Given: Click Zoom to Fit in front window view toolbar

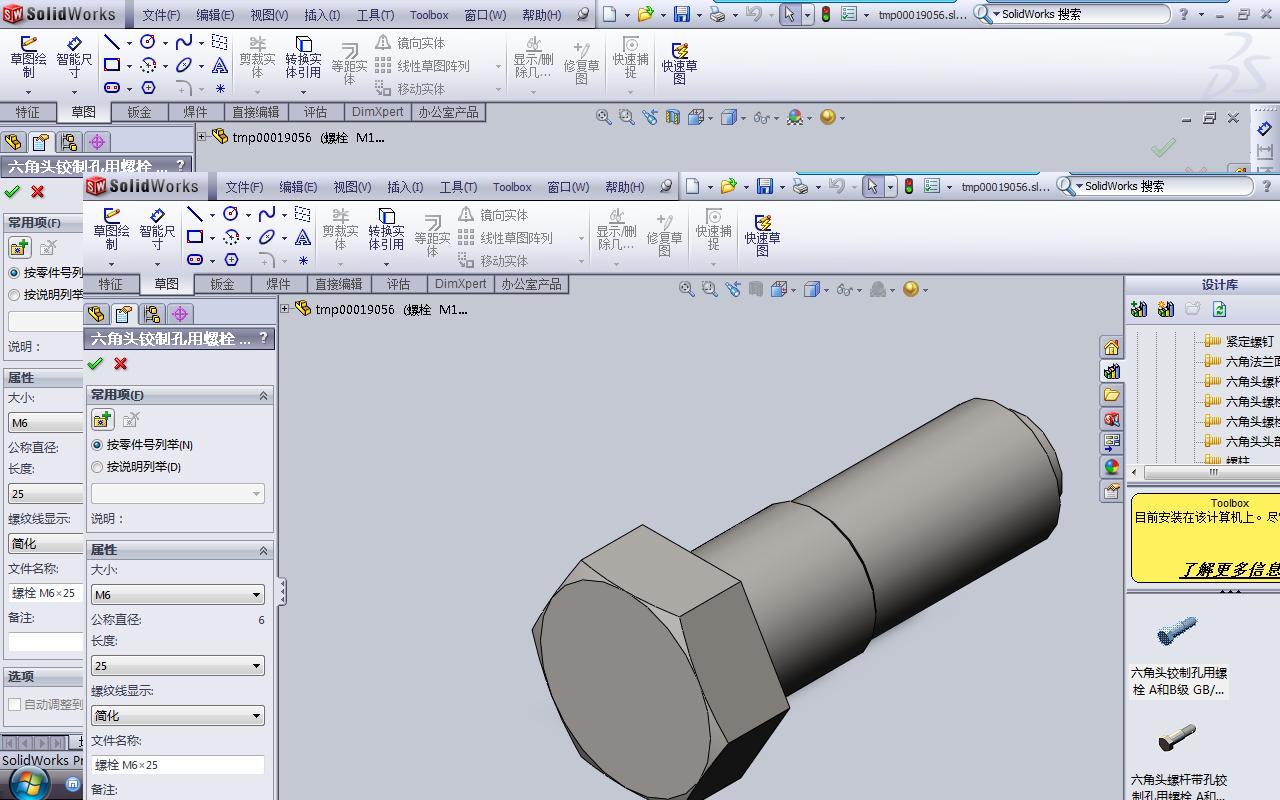Looking at the screenshot, I should 687,289.
